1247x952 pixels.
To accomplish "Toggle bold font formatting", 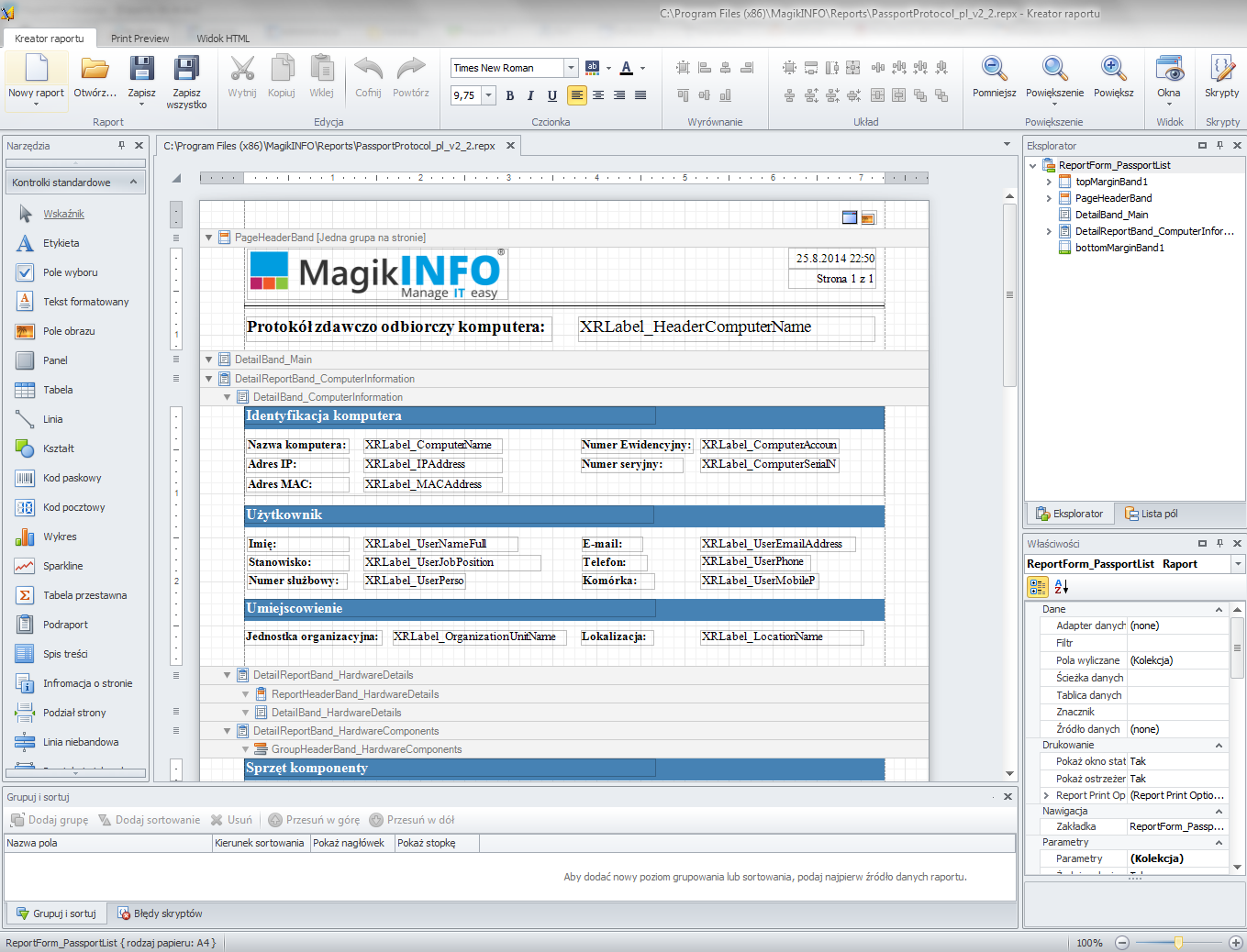I will click(x=510, y=95).
